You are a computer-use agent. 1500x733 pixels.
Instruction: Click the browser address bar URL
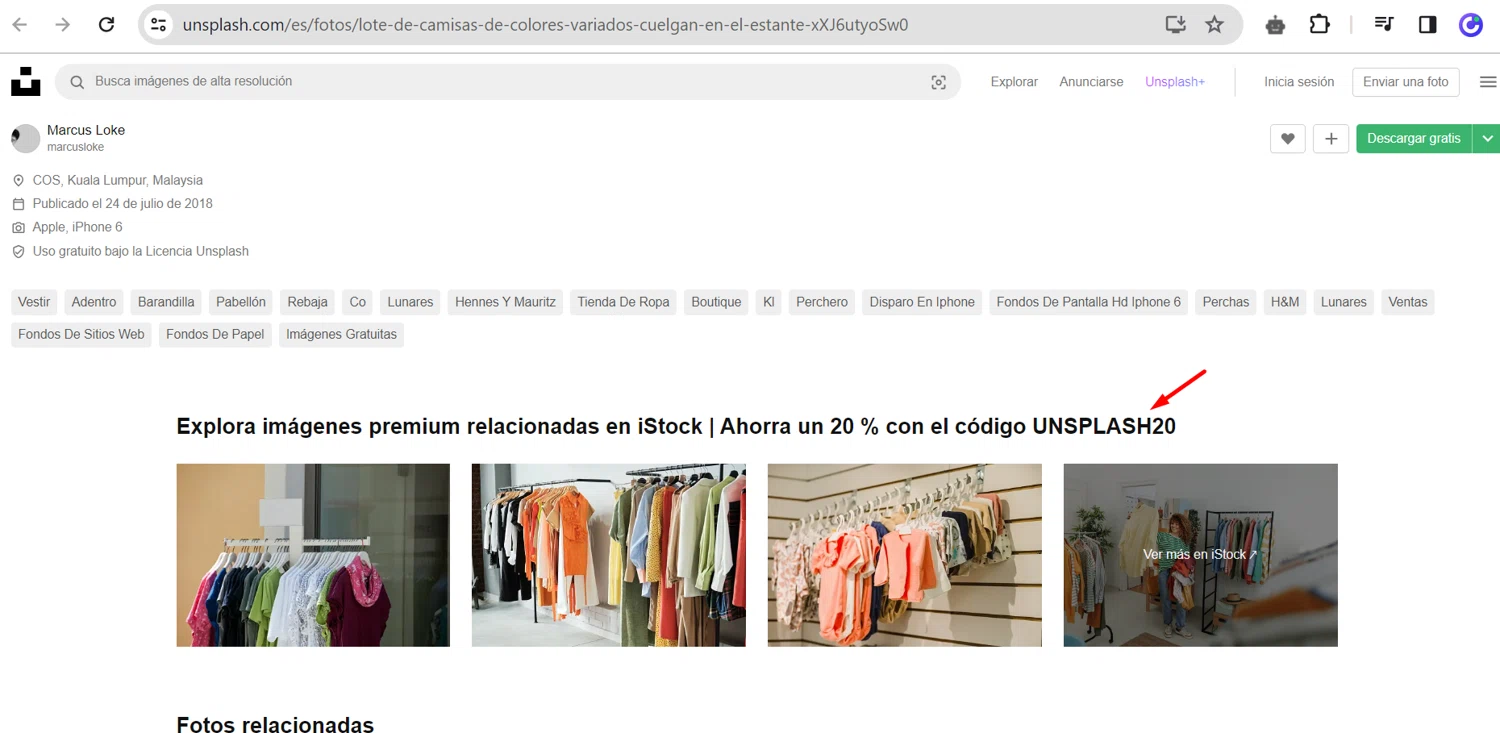click(x=545, y=25)
